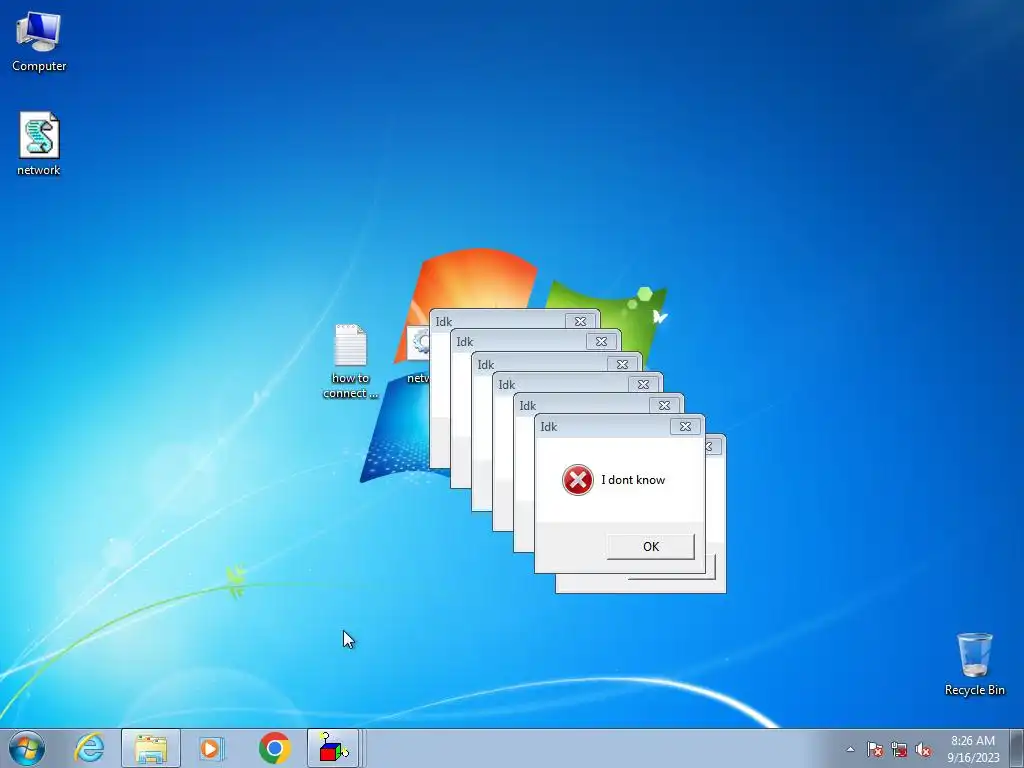Viewport: 1024px width, 768px height.
Task: Launch Internet Explorer from the taskbar
Action: (89, 748)
